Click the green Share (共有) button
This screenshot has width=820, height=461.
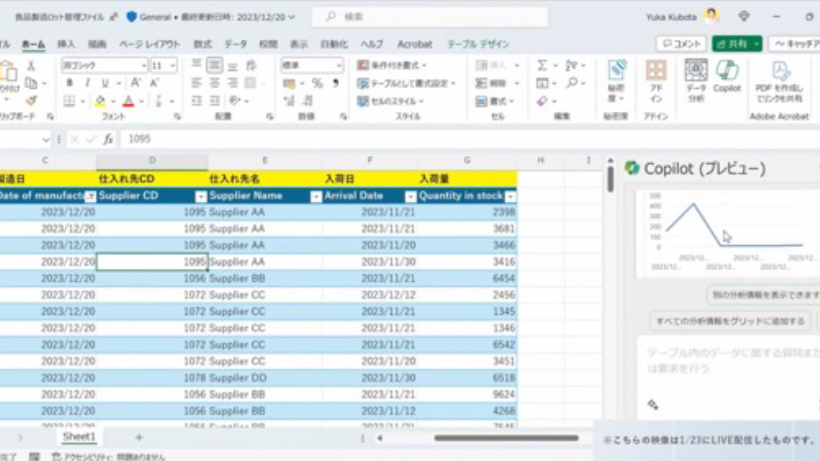[x=737, y=44]
